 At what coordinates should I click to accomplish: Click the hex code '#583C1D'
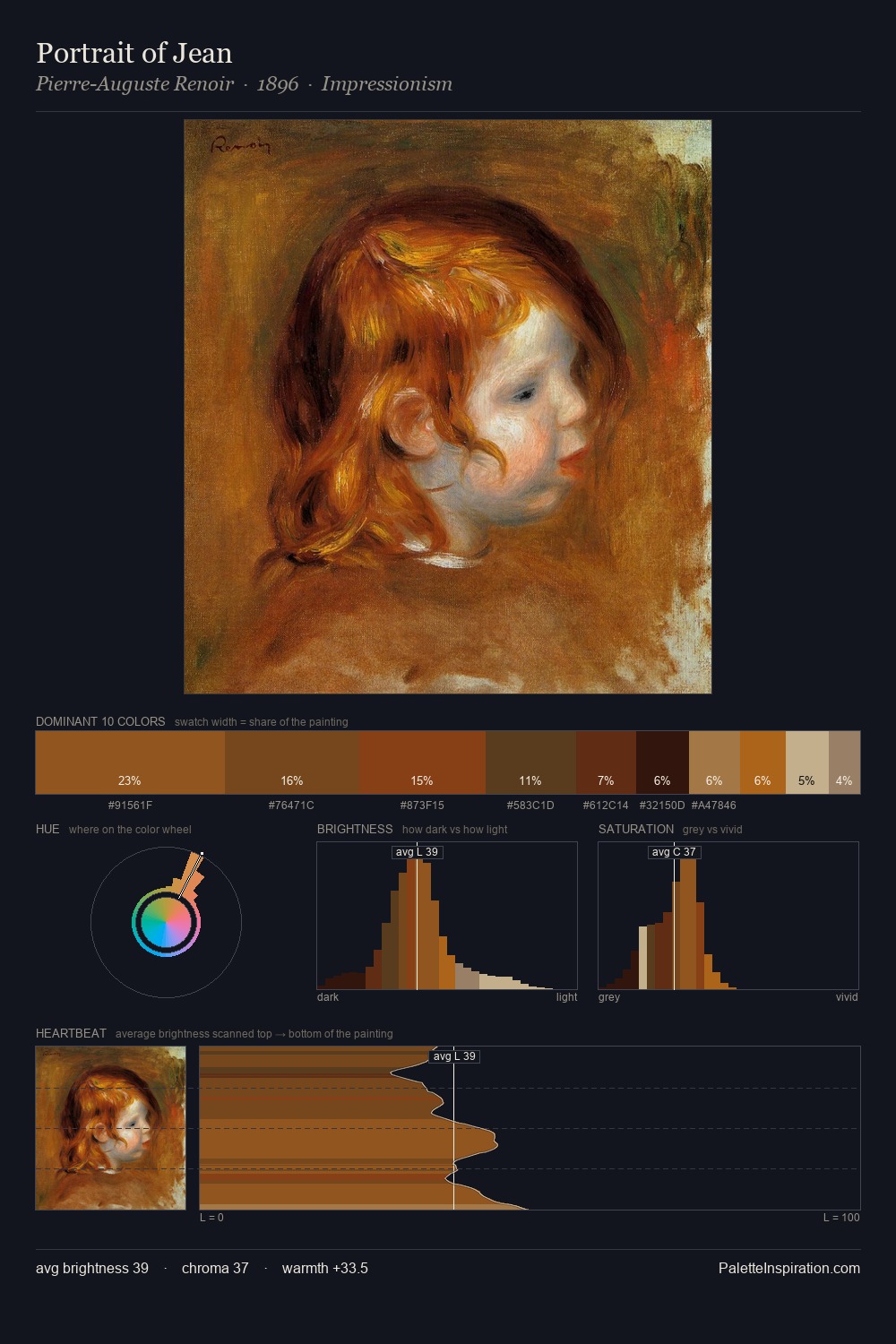pyautogui.click(x=530, y=806)
